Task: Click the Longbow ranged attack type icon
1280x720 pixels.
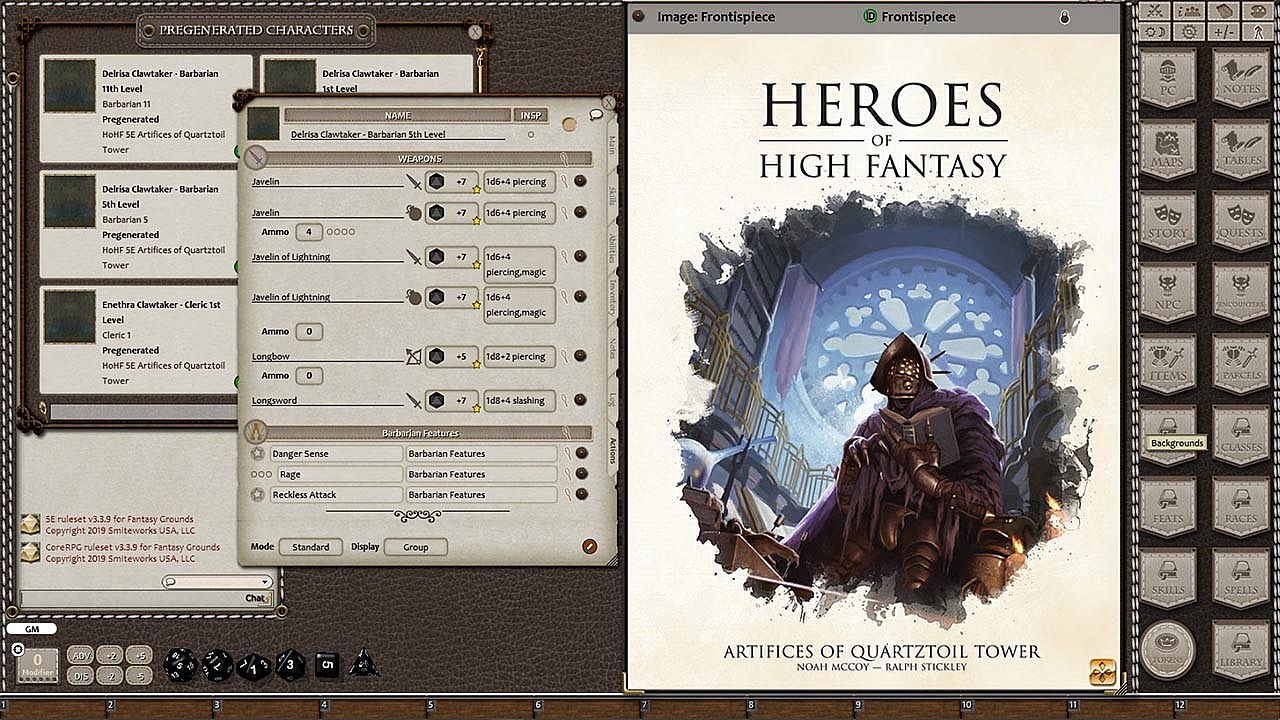Action: [413, 357]
